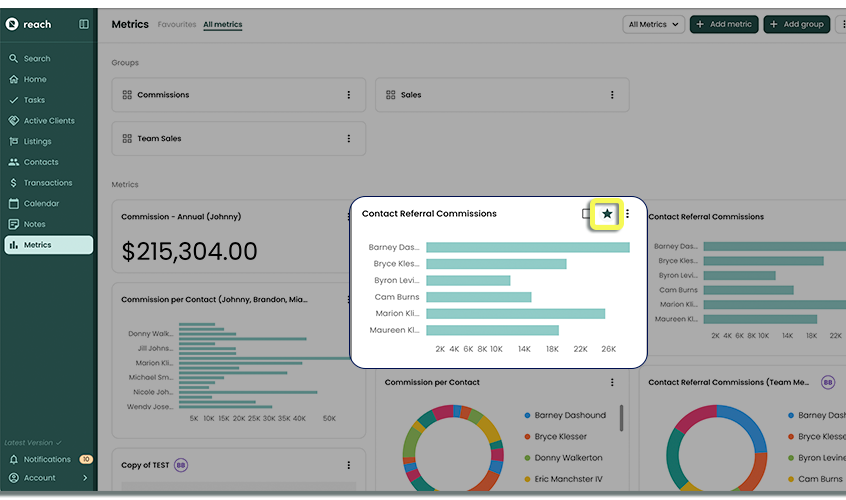Open Search from the sidebar
846x500 pixels.
pyautogui.click(x=37, y=59)
